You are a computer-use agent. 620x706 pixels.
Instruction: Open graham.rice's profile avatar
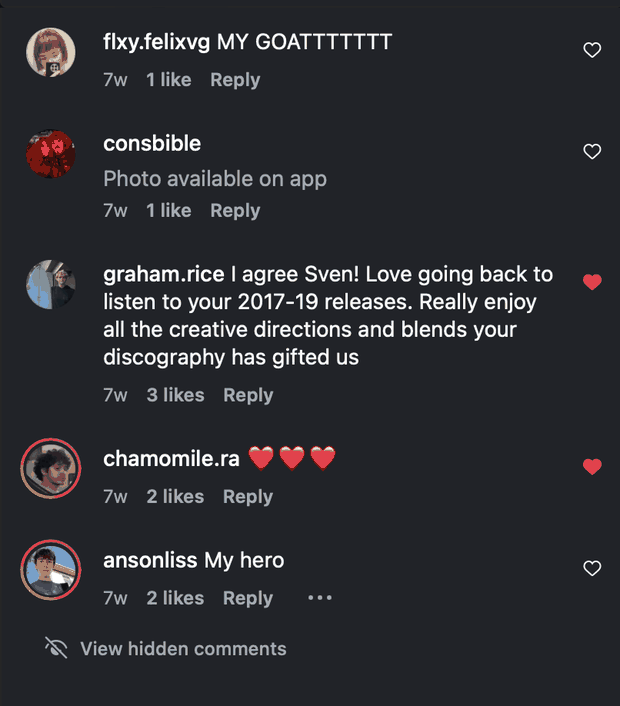pos(50,285)
